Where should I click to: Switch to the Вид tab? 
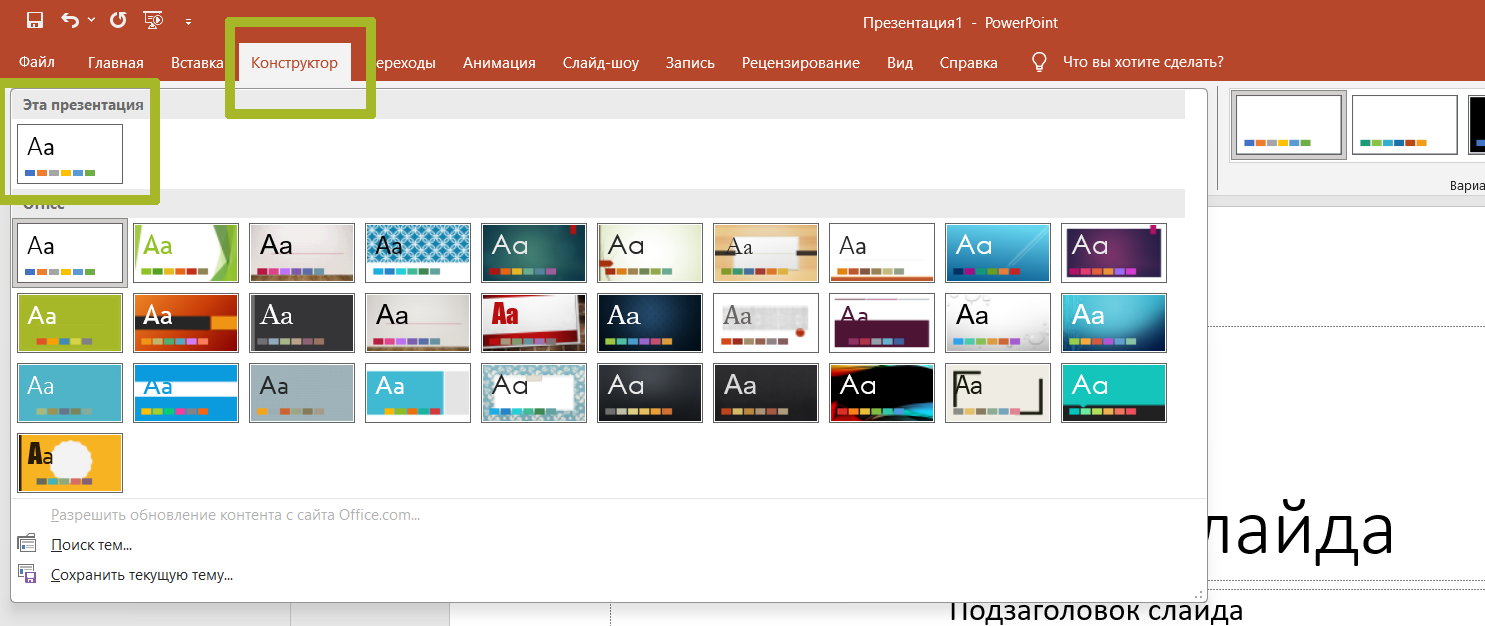point(900,63)
